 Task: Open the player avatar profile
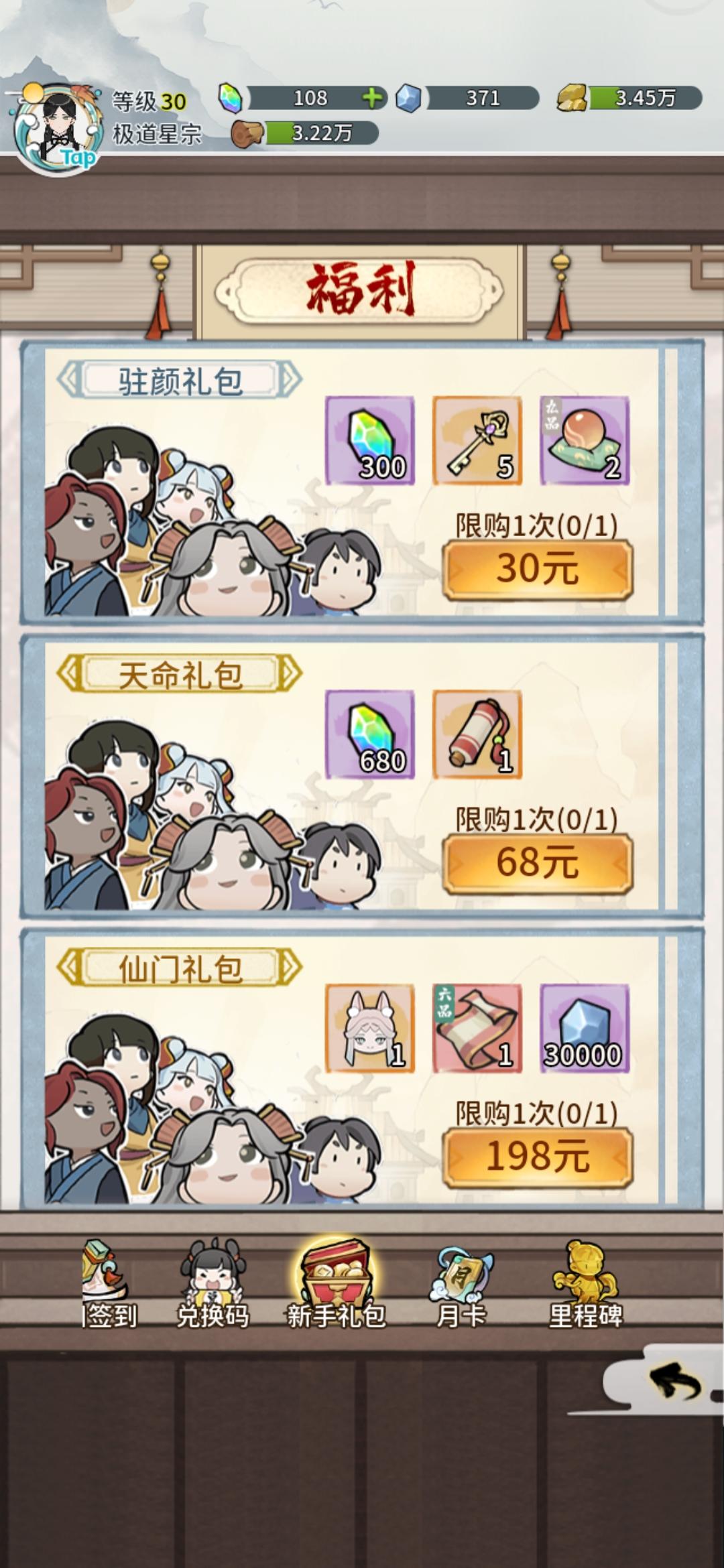(x=59, y=129)
